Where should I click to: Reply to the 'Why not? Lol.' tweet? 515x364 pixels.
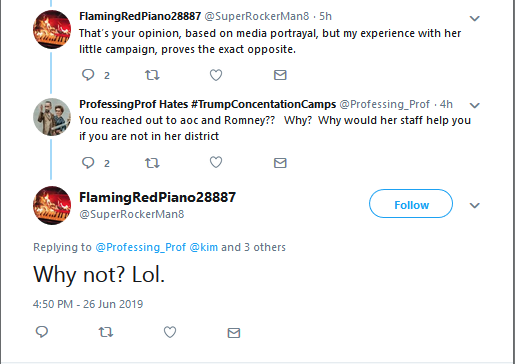tap(42, 332)
